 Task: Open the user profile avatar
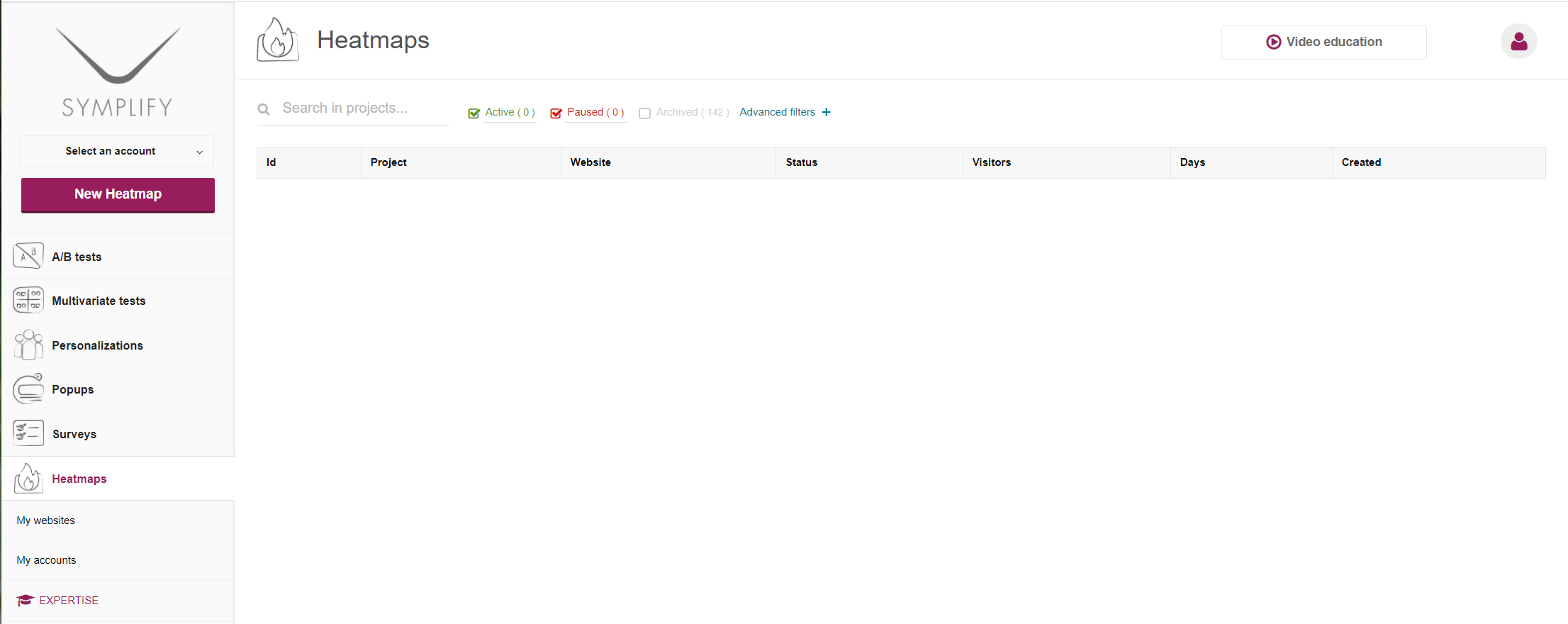[x=1519, y=41]
